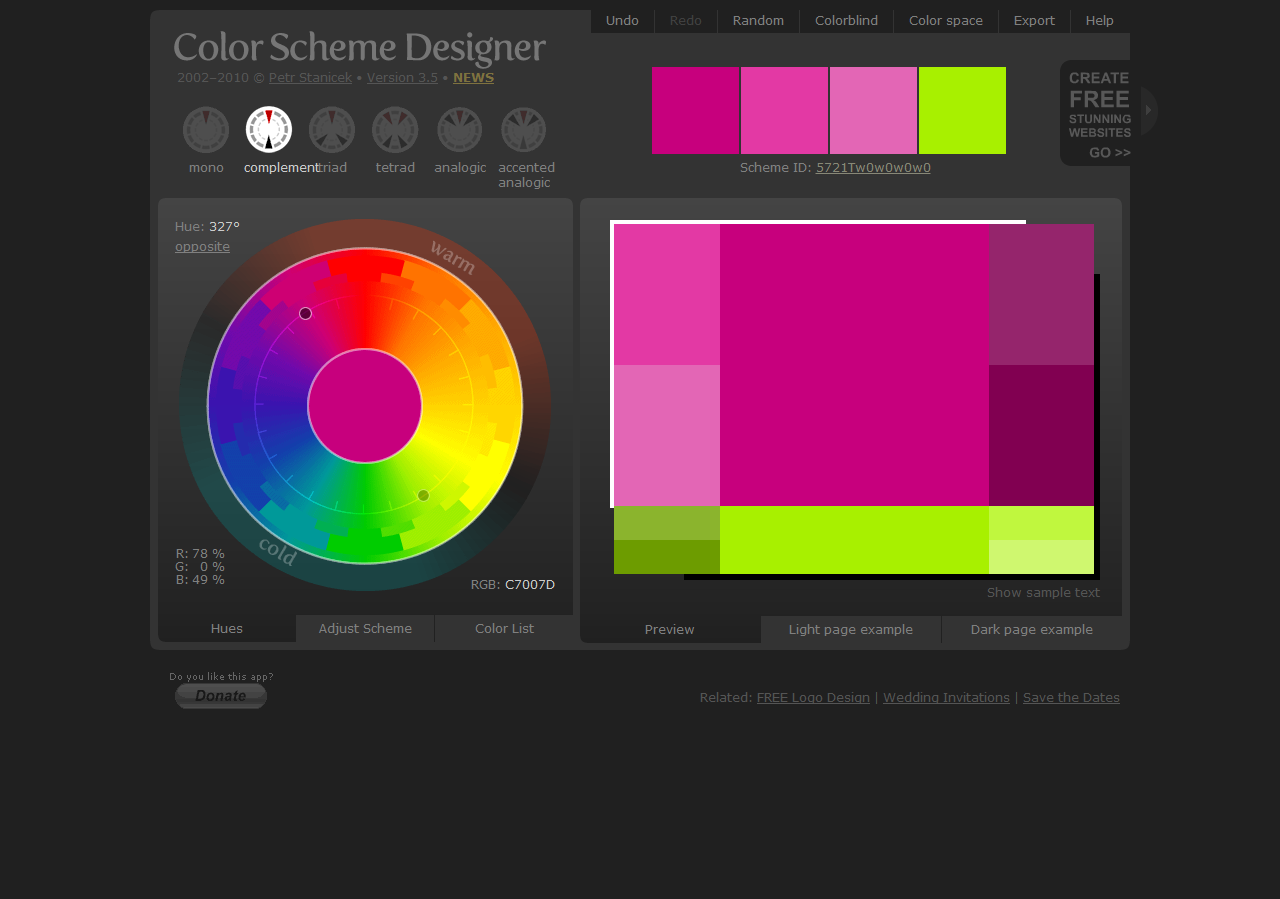Click the opposite hue link
Image resolution: width=1280 pixels, height=899 pixels.
tap(202, 246)
